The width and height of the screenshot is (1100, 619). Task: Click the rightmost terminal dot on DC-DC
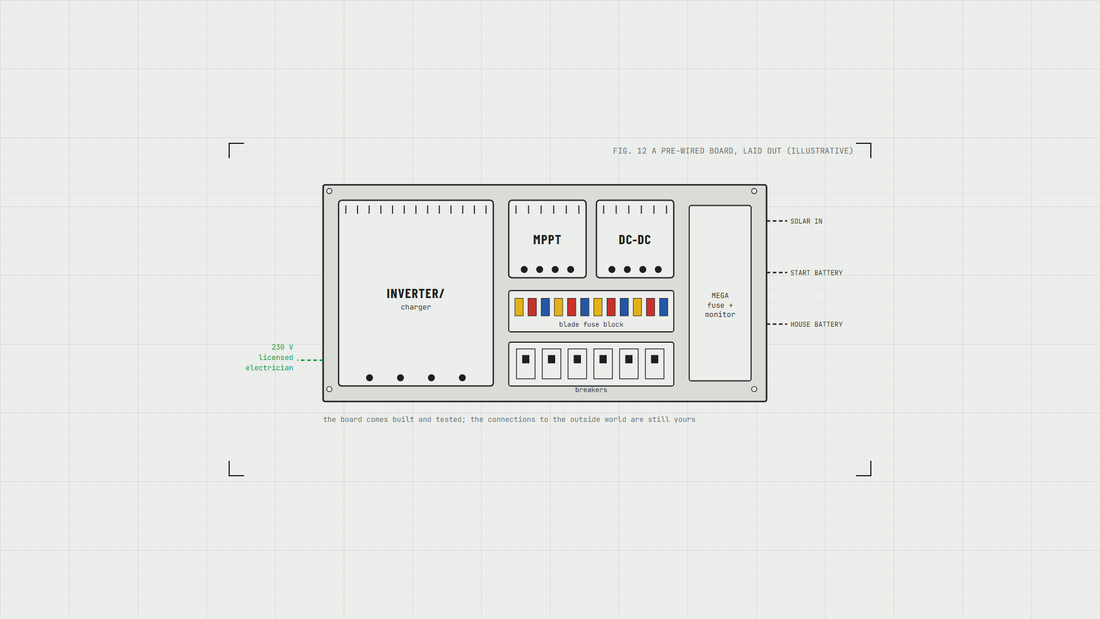[x=658, y=269]
